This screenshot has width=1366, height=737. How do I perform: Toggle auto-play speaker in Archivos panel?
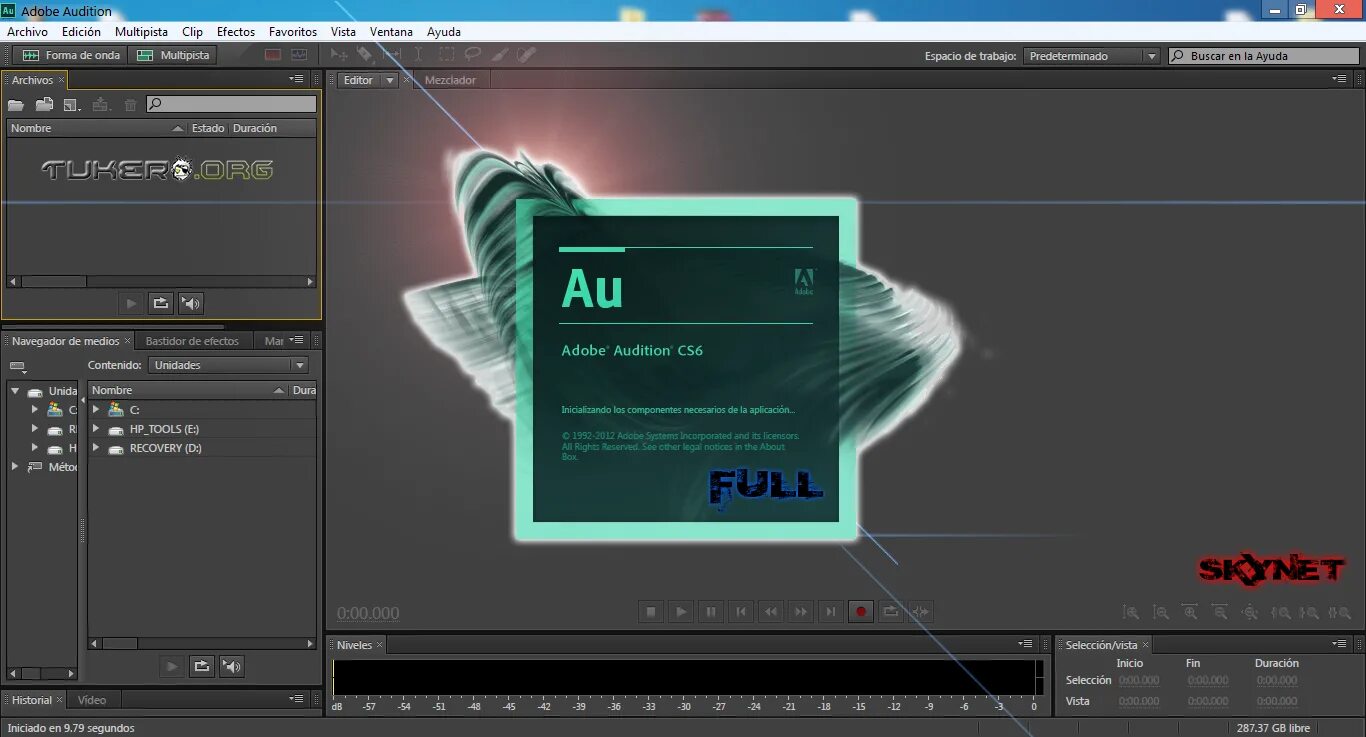point(190,303)
